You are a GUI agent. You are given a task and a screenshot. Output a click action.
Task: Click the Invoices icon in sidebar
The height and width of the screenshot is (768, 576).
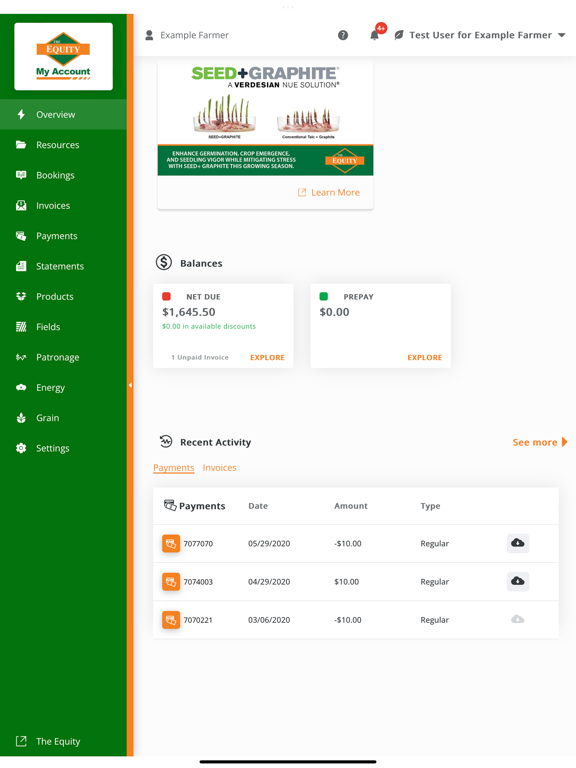pos(21,206)
